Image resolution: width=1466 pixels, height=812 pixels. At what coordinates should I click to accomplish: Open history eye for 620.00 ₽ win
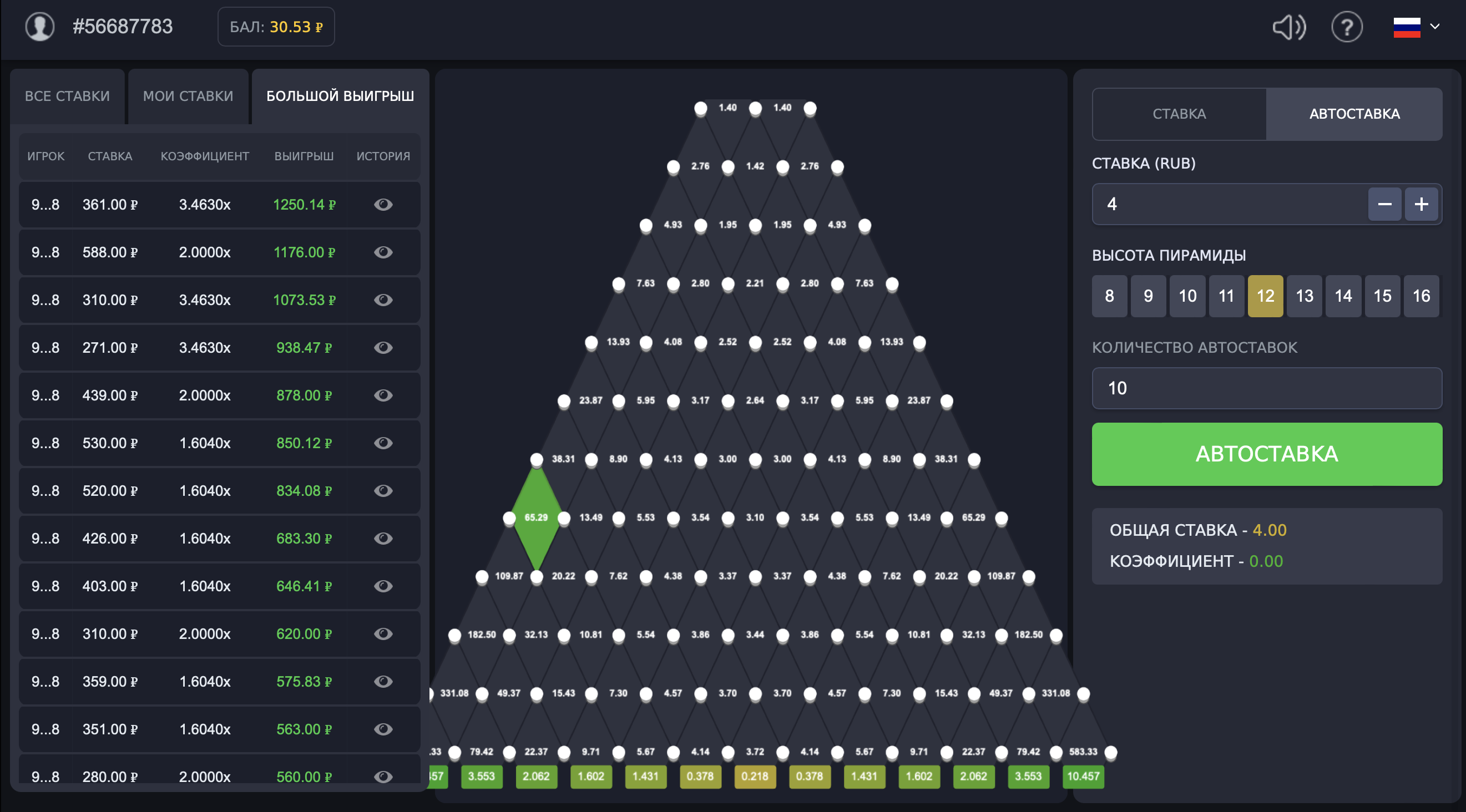click(383, 633)
